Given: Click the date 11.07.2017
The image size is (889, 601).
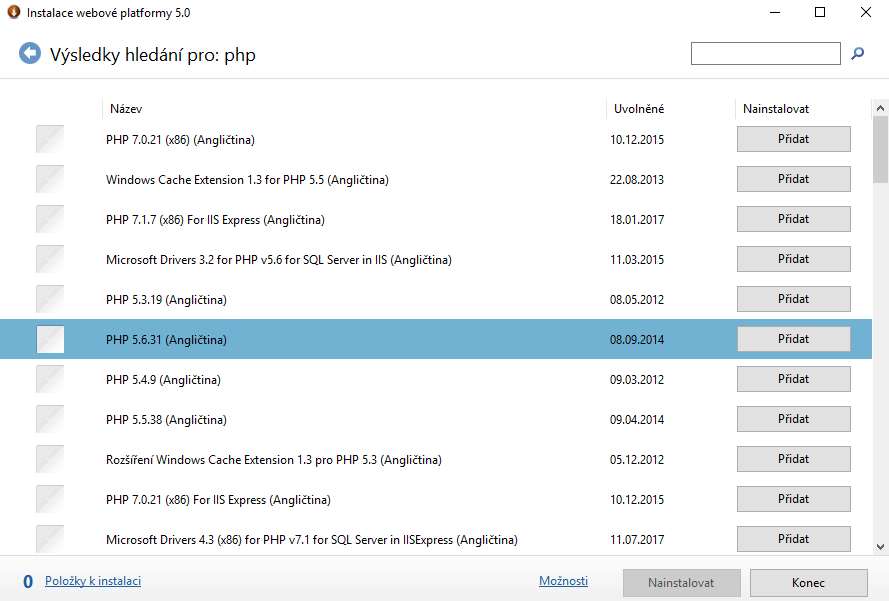Looking at the screenshot, I should tap(637, 540).
